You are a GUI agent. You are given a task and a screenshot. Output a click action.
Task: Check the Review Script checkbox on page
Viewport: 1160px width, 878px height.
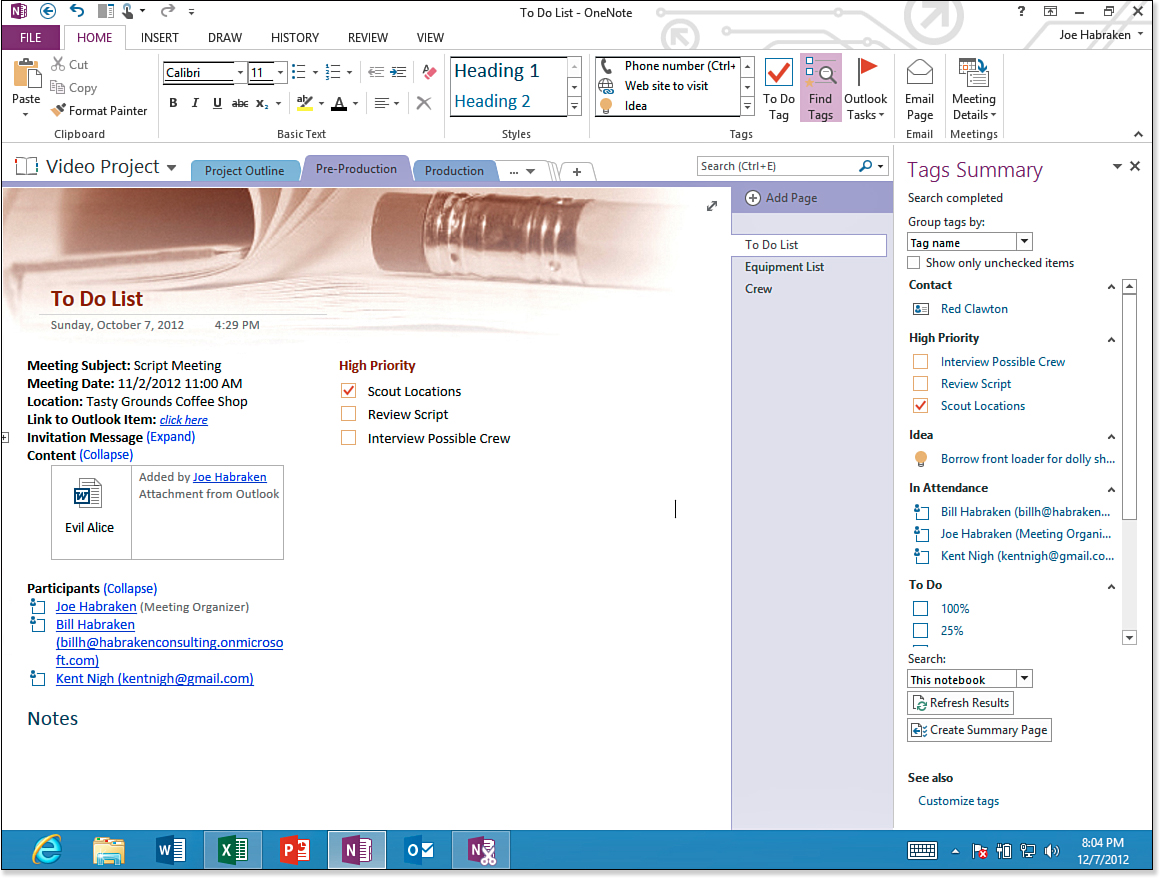click(348, 414)
